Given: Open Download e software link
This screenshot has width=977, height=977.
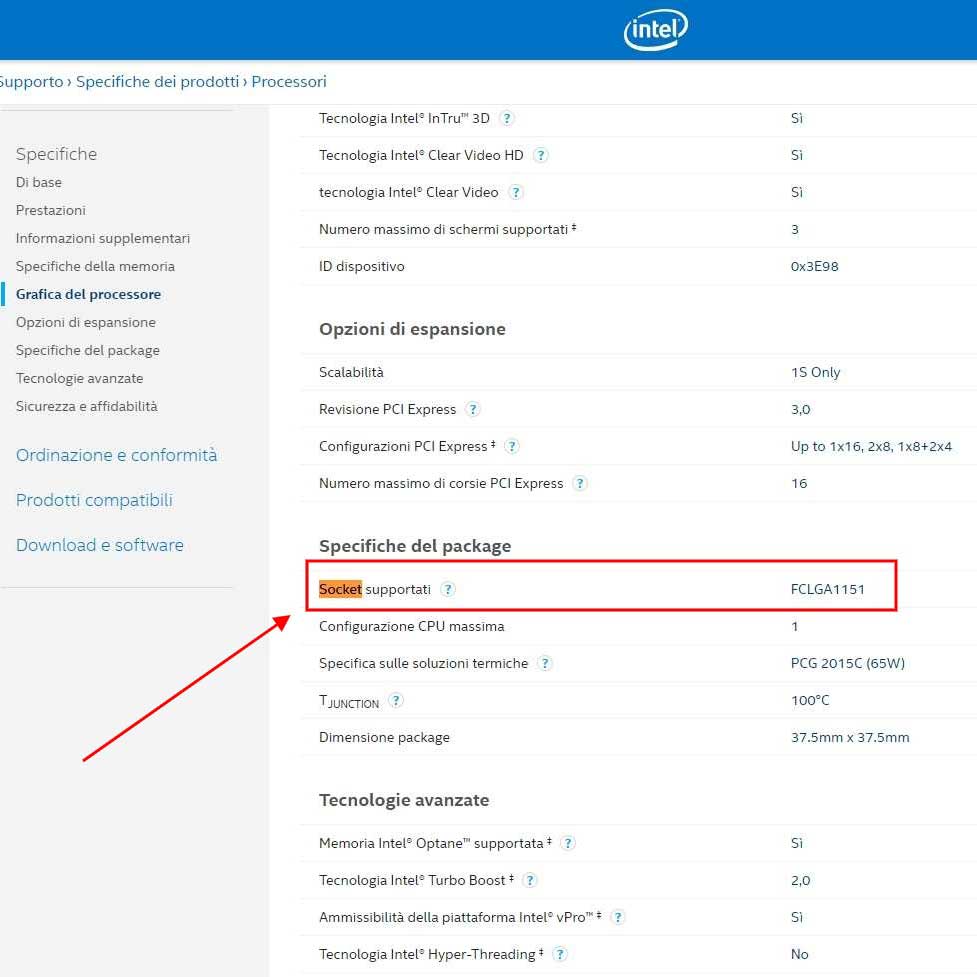Looking at the screenshot, I should (x=100, y=545).
